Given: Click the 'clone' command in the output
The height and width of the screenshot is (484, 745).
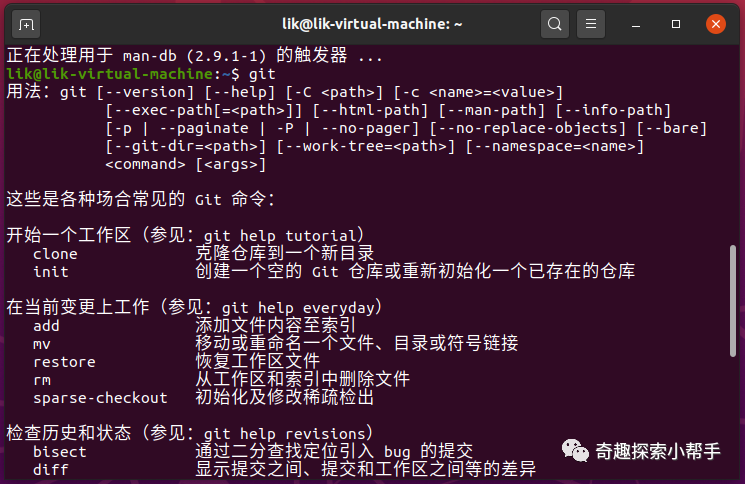Looking at the screenshot, I should (x=55, y=253).
